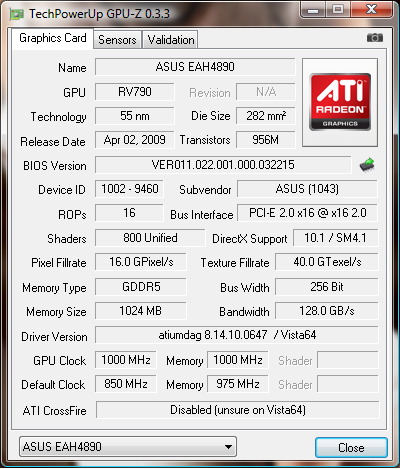Click the Device ID value 1002 - 9460
The image size is (400, 469).
(129, 189)
